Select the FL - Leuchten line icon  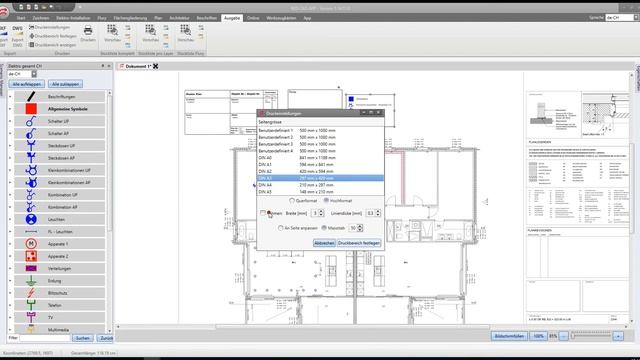coord(31,231)
